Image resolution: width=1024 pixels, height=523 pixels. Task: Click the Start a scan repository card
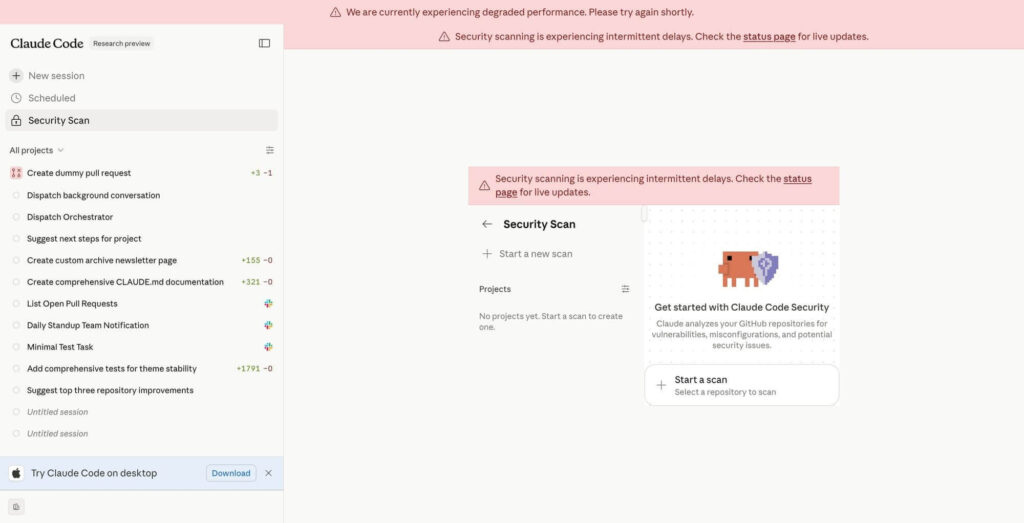click(x=742, y=385)
